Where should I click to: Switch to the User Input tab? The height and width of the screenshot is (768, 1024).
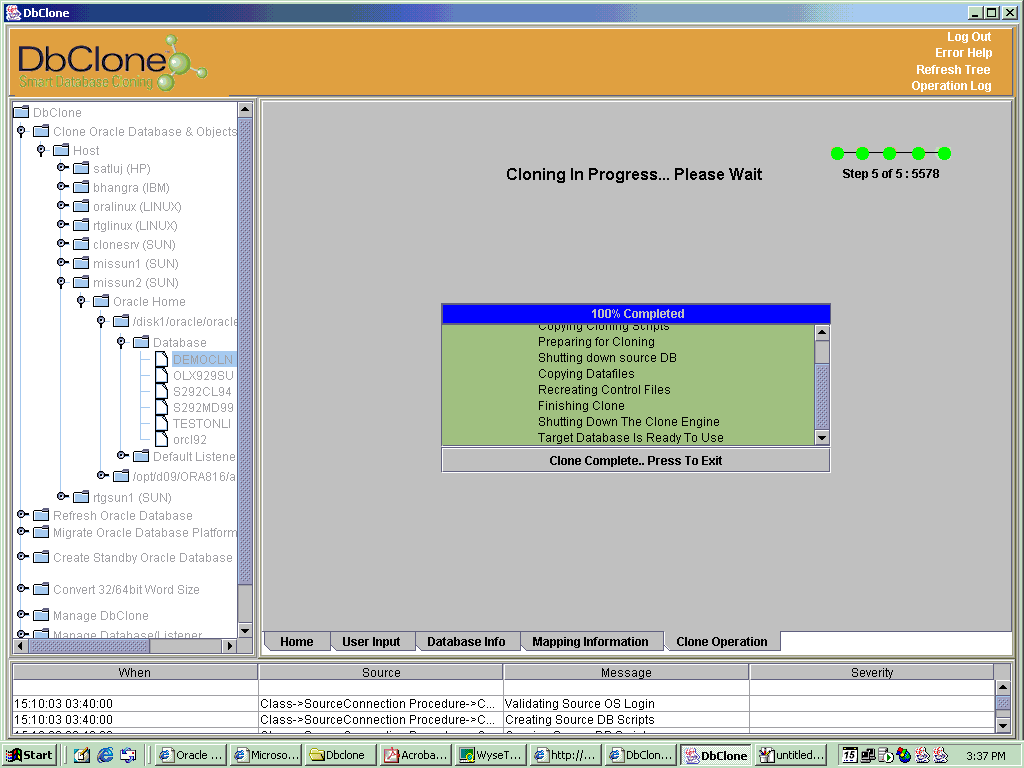pos(371,641)
